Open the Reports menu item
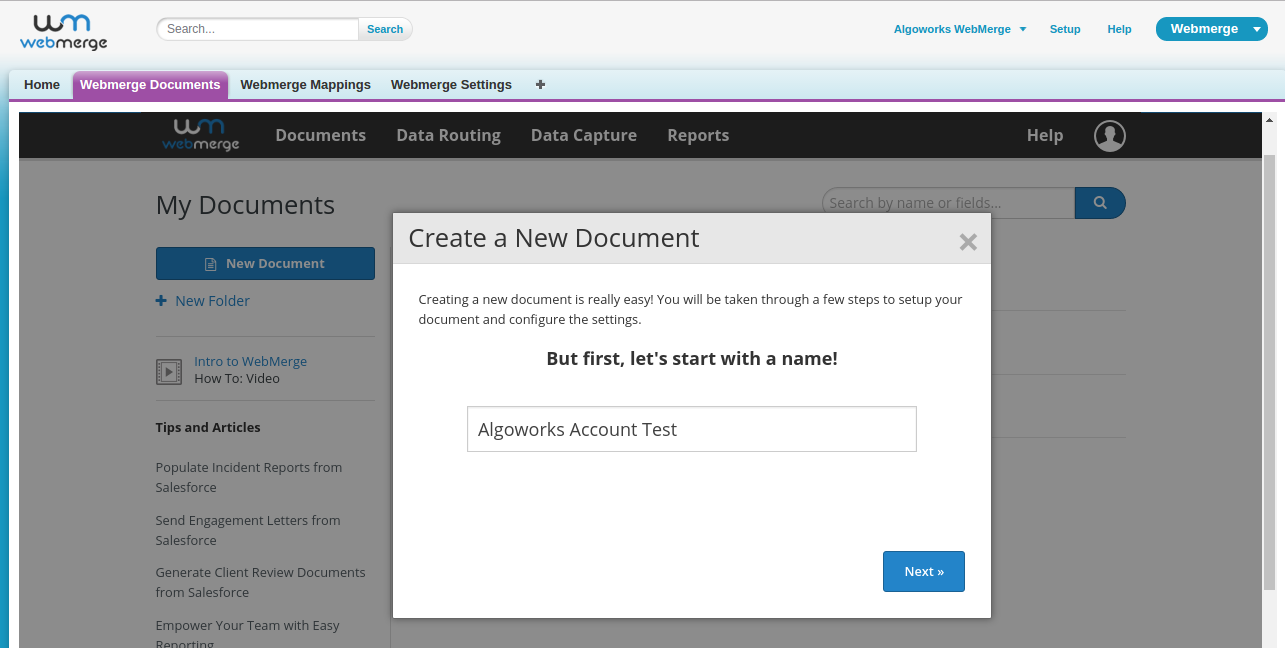 pyautogui.click(x=698, y=136)
